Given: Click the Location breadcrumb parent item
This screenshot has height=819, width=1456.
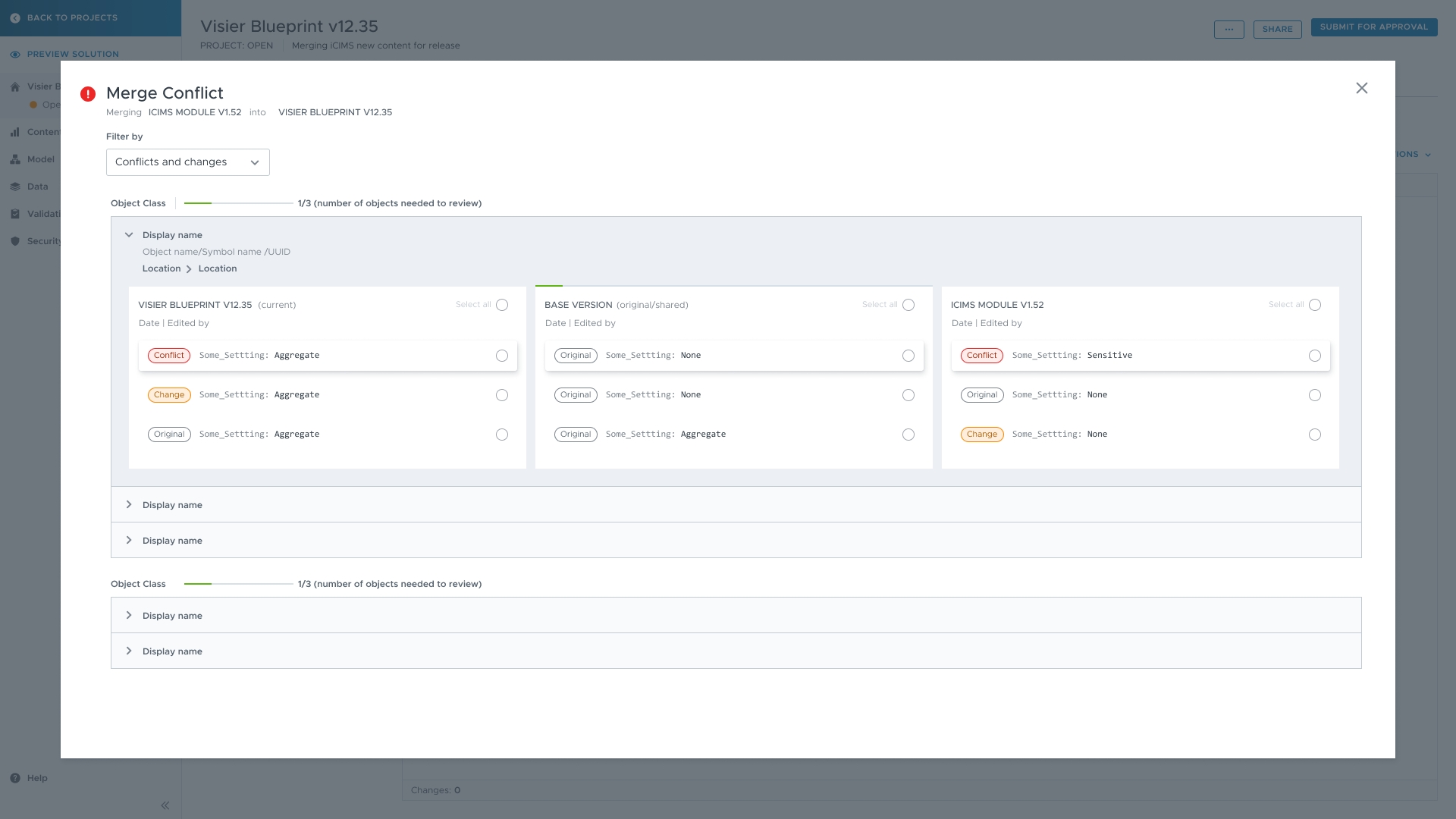Looking at the screenshot, I should click(x=162, y=268).
